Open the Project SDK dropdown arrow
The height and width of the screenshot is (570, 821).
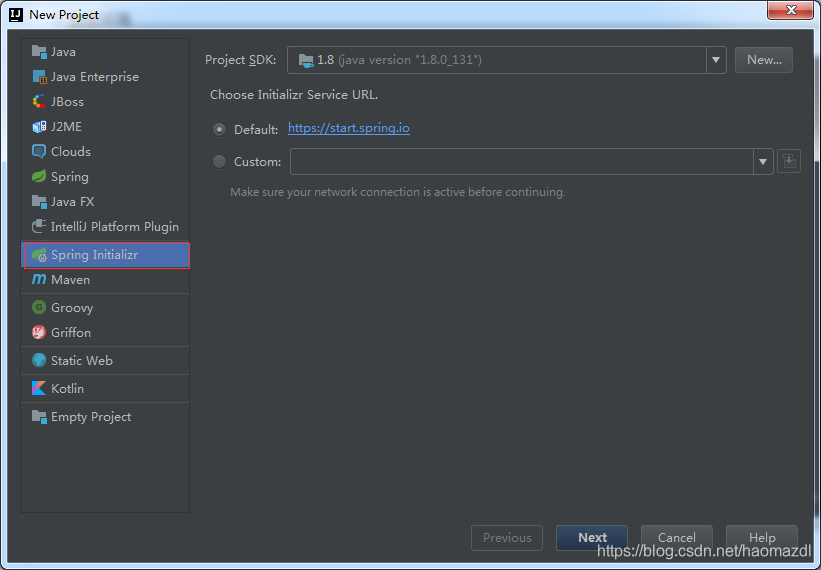click(x=716, y=60)
